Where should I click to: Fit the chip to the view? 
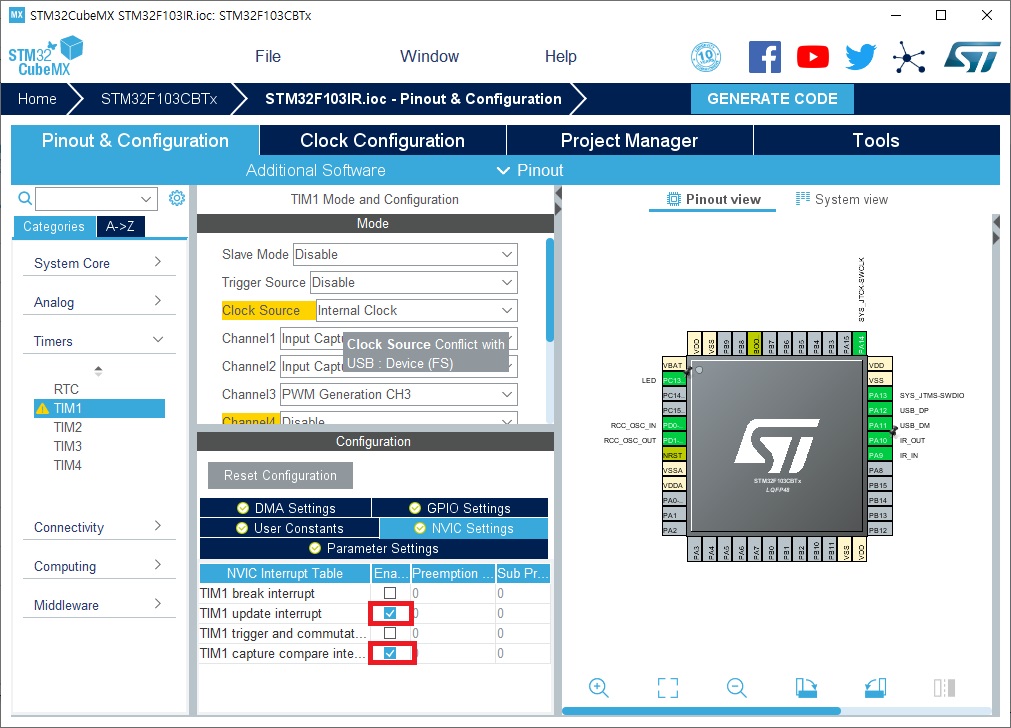click(667, 687)
